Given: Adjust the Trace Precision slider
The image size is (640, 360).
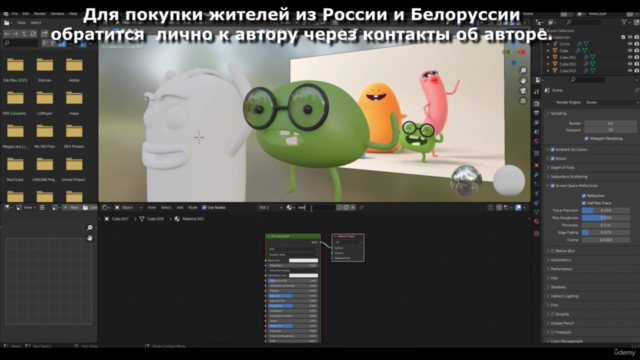Looking at the screenshot, I should (606, 210).
